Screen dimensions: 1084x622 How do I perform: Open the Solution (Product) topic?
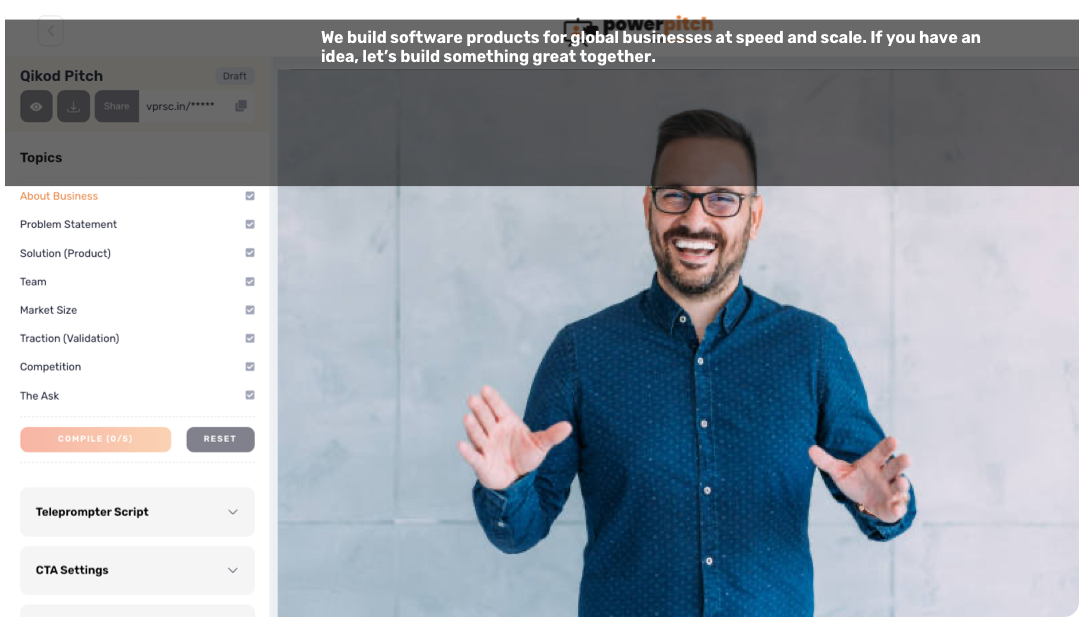(x=65, y=254)
